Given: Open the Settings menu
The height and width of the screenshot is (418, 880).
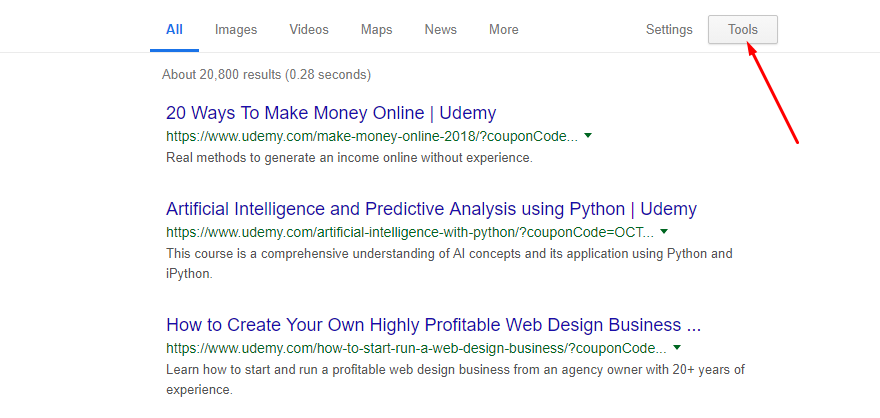Looking at the screenshot, I should coord(669,30).
